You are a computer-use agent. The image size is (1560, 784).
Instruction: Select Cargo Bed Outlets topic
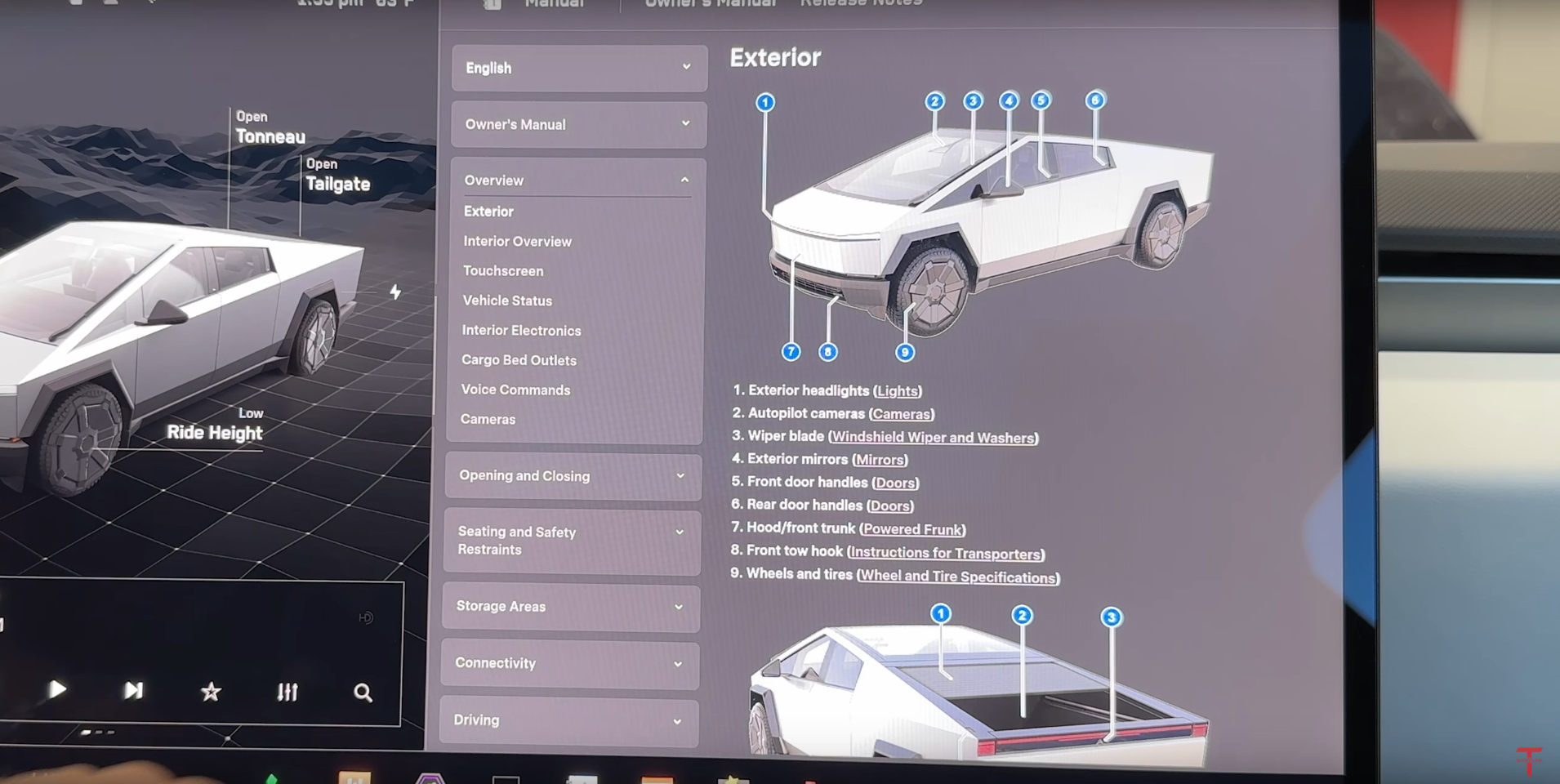[x=519, y=360]
